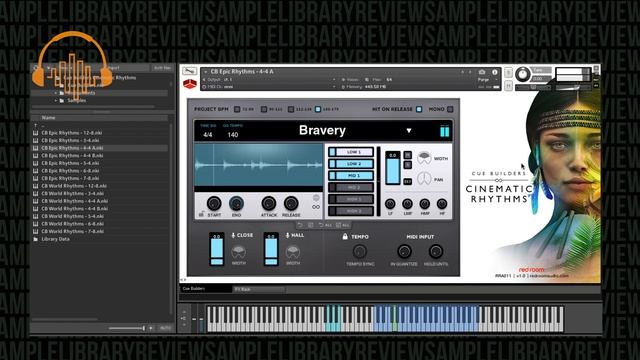
Task: Enable the second Project BPM checkbox
Action: coord(264,109)
